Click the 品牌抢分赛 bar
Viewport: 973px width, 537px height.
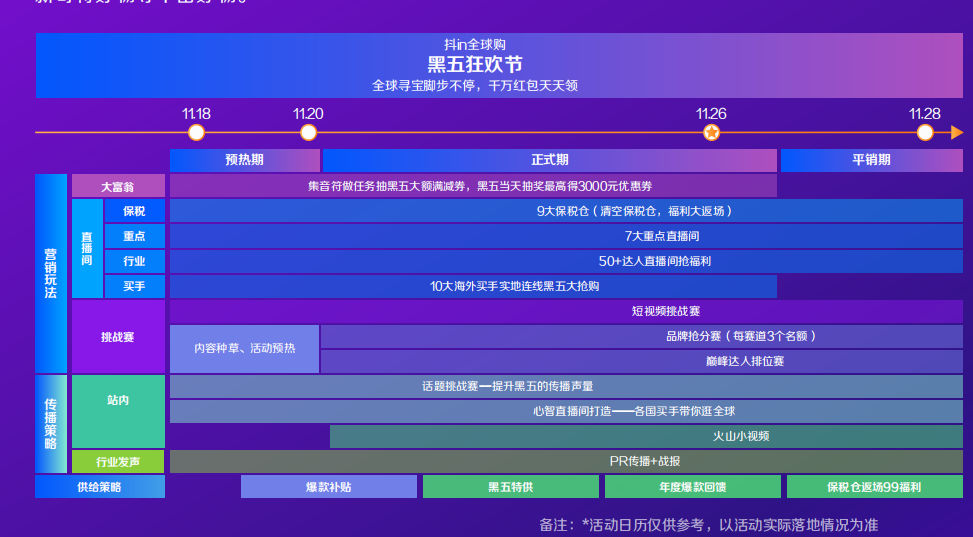click(642, 336)
